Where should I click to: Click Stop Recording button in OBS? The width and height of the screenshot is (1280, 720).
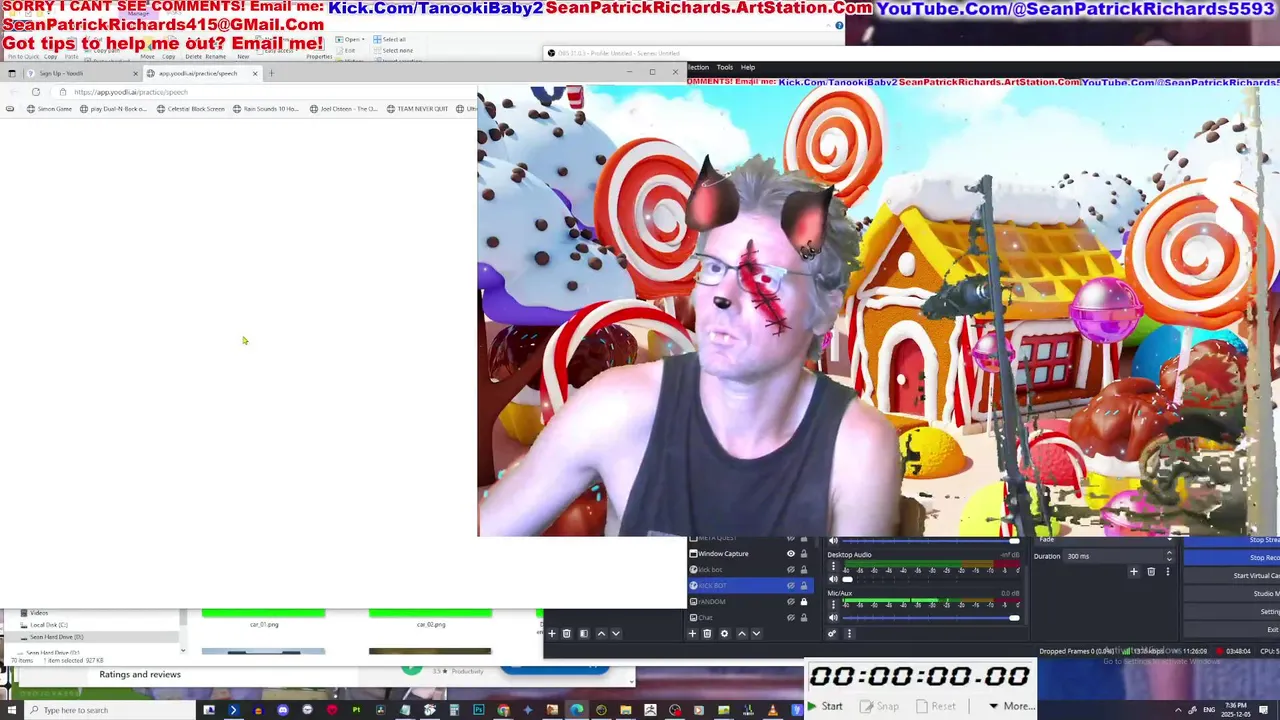(x=1232, y=557)
